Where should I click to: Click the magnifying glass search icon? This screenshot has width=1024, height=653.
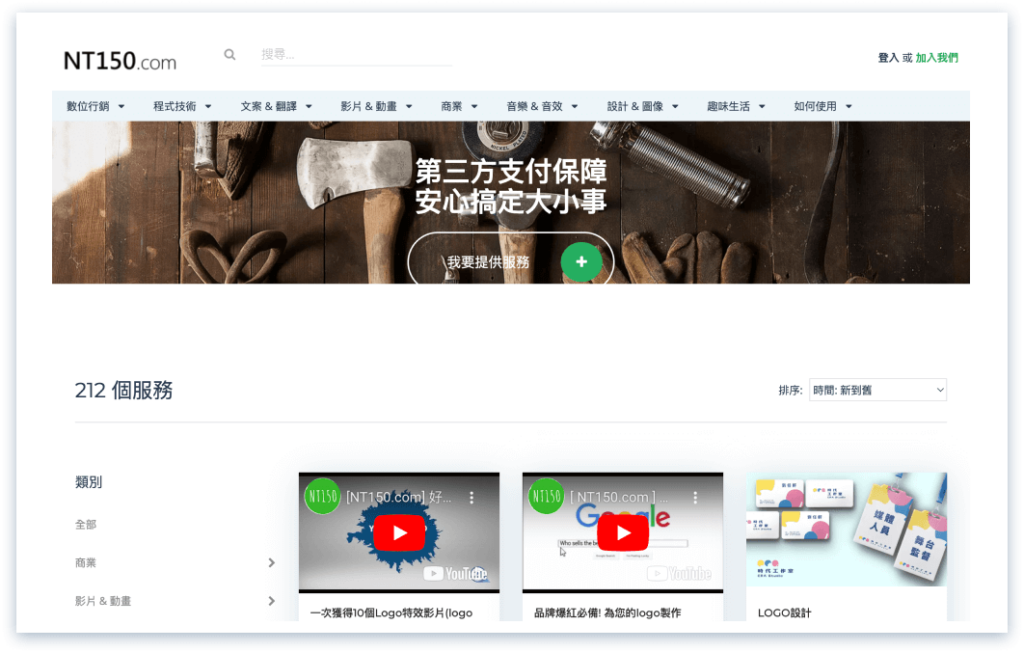coord(229,54)
